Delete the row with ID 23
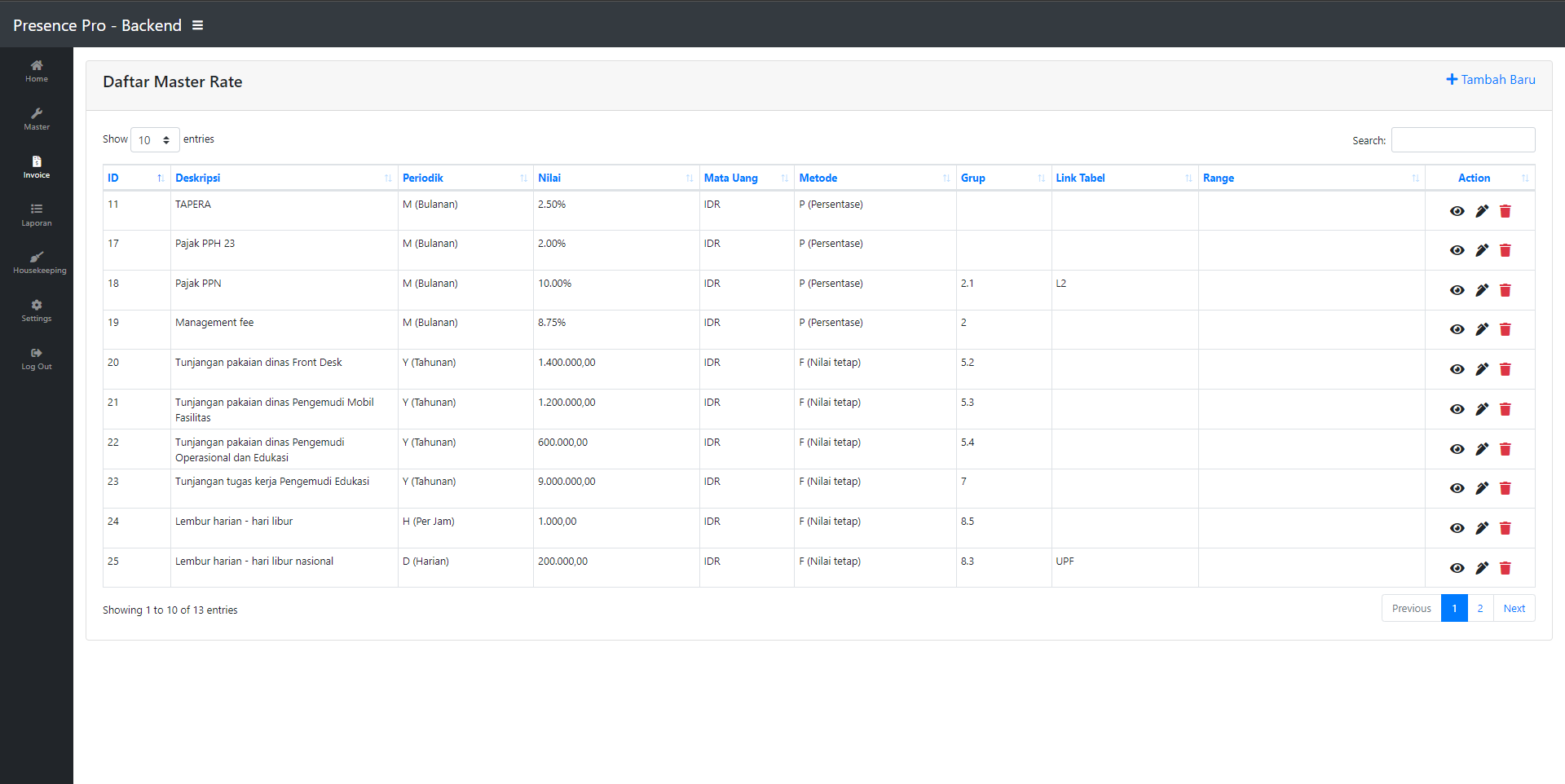Image resolution: width=1565 pixels, height=784 pixels. tap(1505, 488)
